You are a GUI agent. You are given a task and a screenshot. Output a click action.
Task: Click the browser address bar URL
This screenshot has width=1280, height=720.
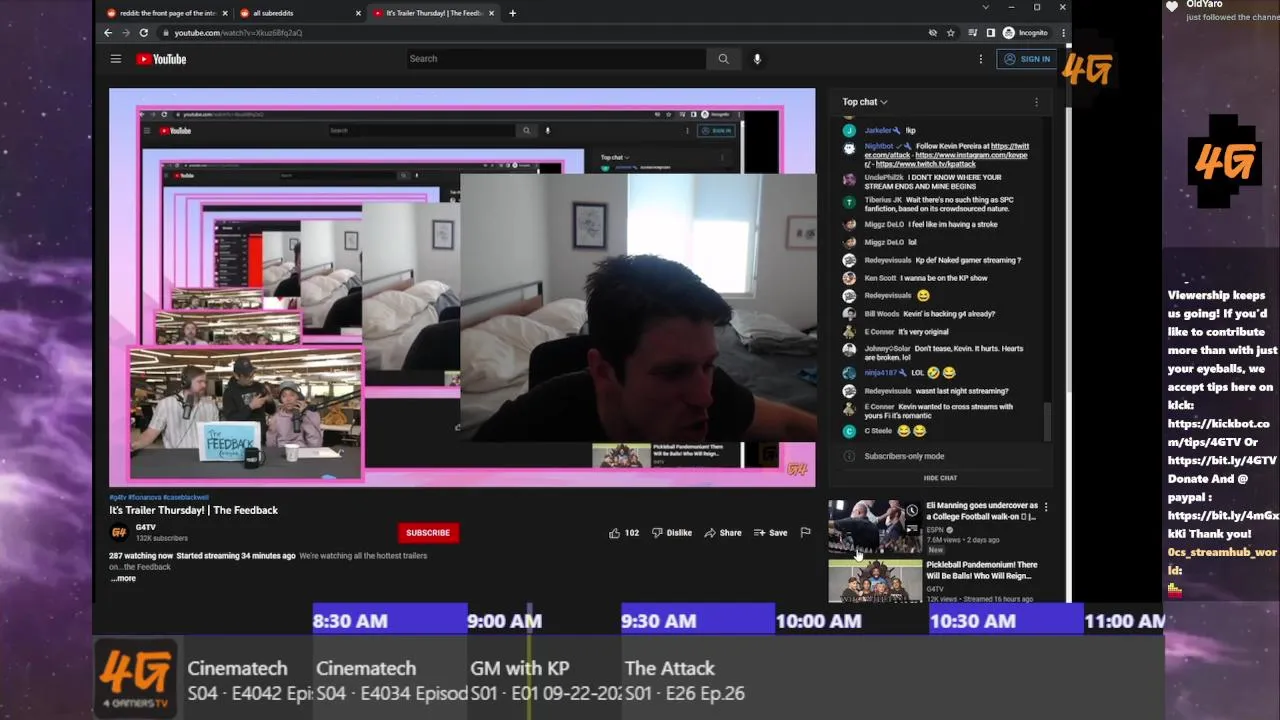point(238,33)
